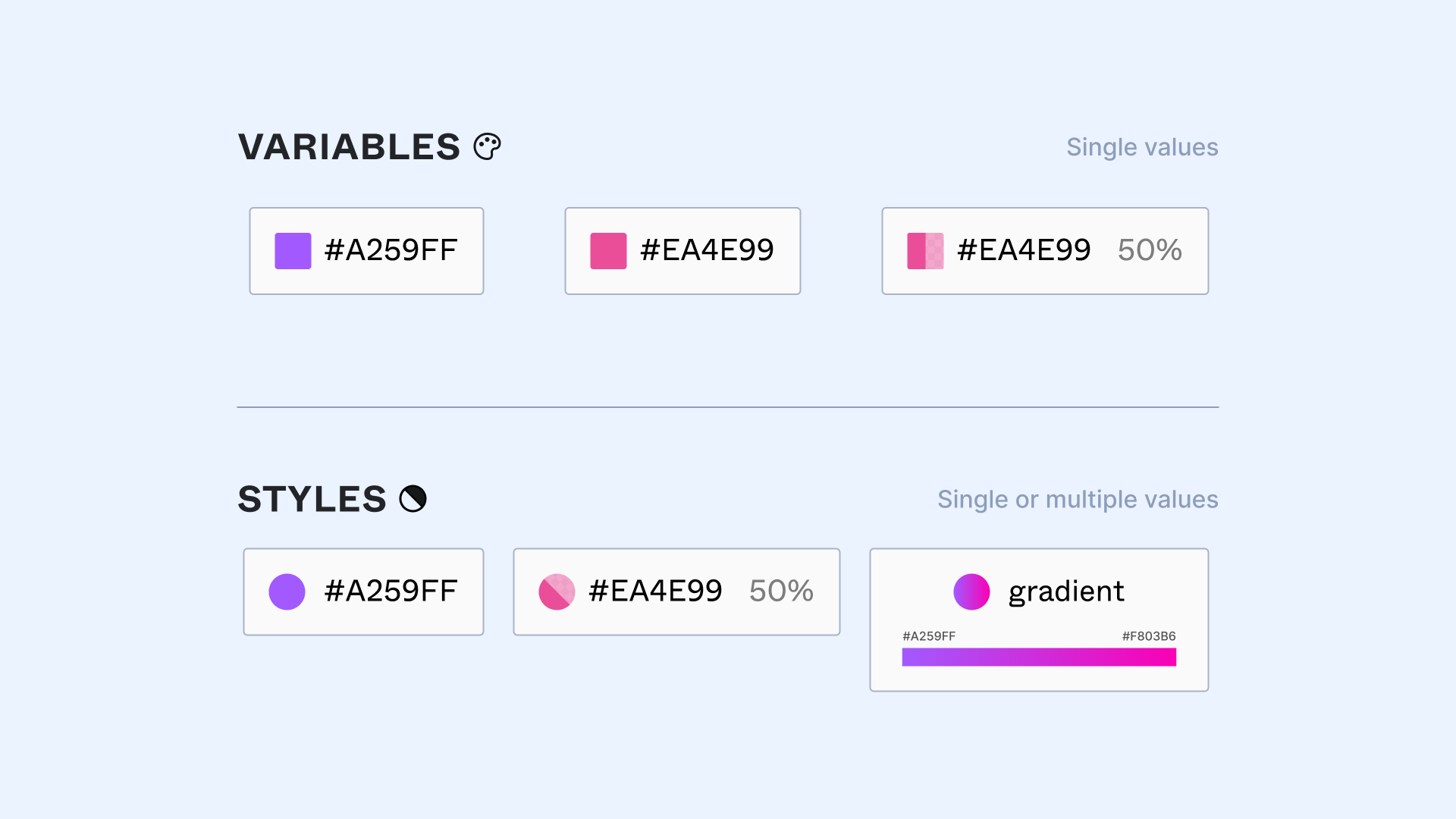Click the purple-to-pink gradient bar
Viewport: 1456px width, 819px height.
click(1039, 657)
